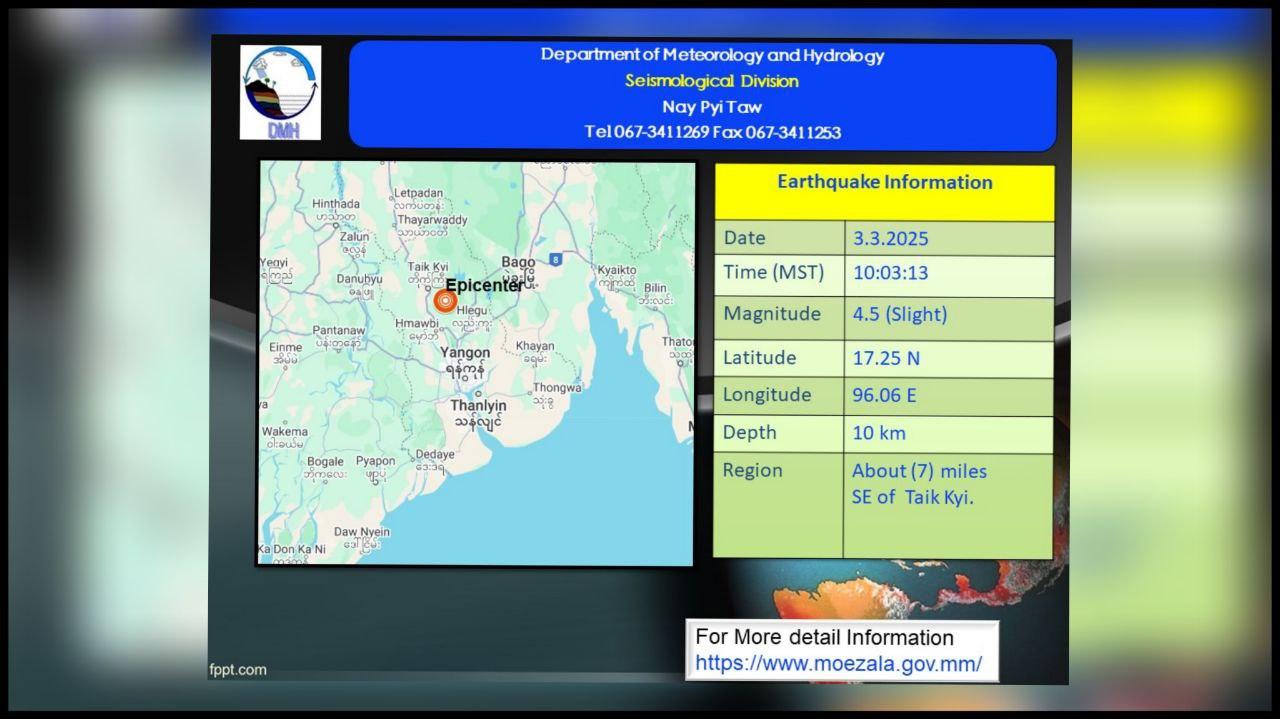Viewport: 1280px width, 719px height.
Task: Click the "For More detail Information" text
Action: (825, 637)
